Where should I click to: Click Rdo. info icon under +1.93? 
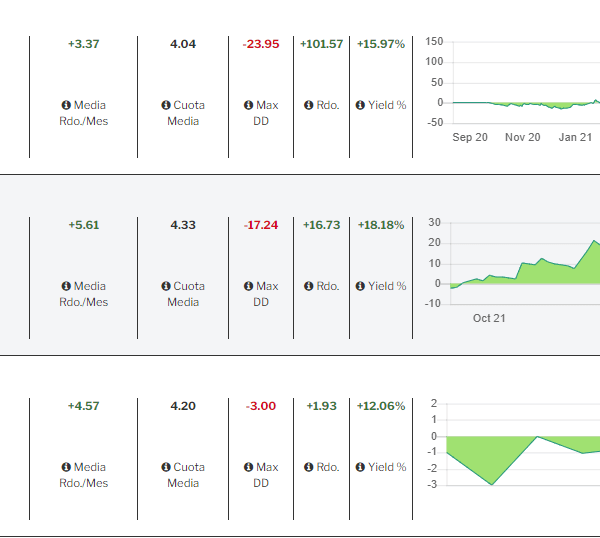[309, 467]
